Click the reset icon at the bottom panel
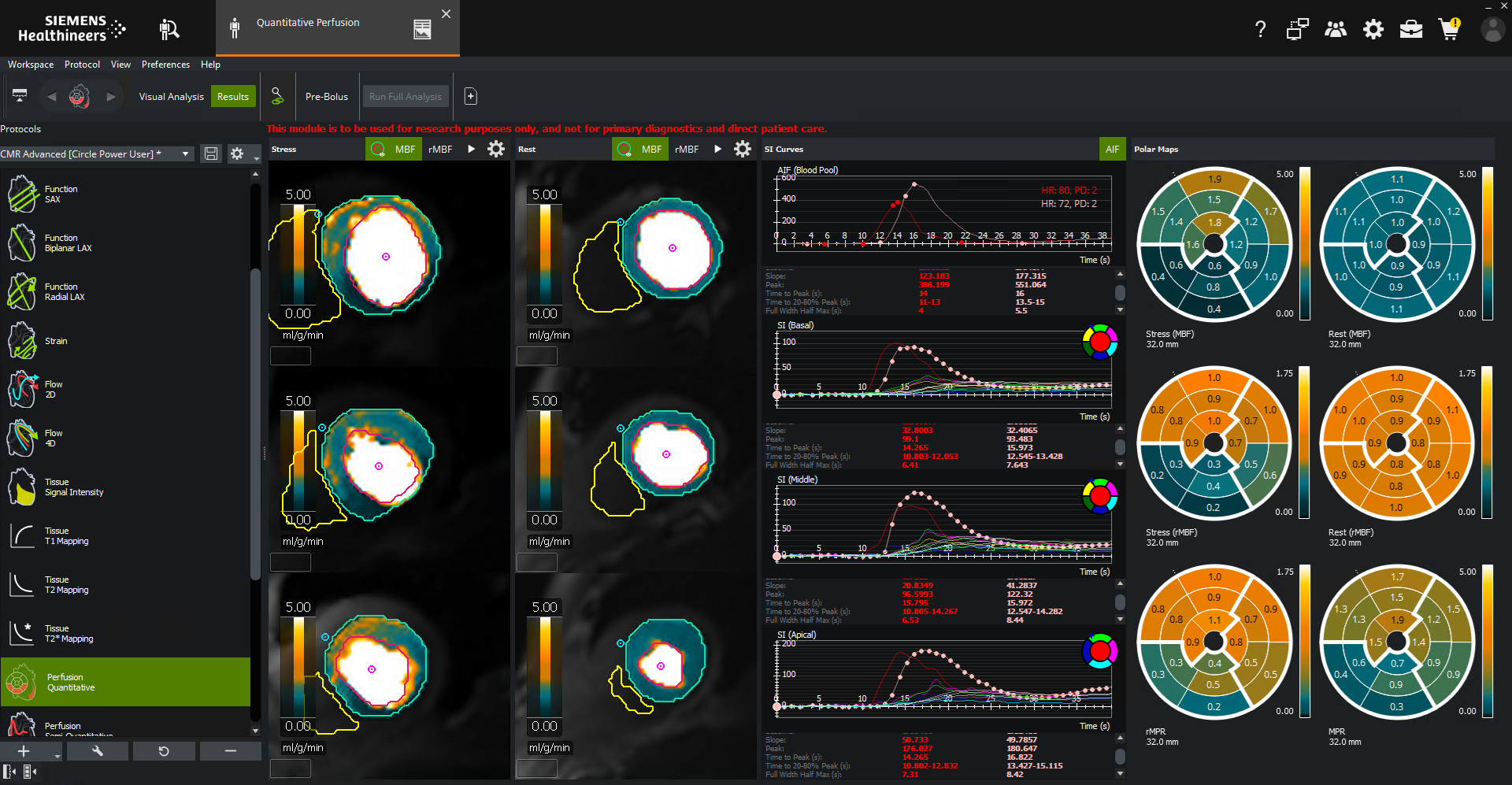Screen dimensions: 1512x785 point(164,751)
